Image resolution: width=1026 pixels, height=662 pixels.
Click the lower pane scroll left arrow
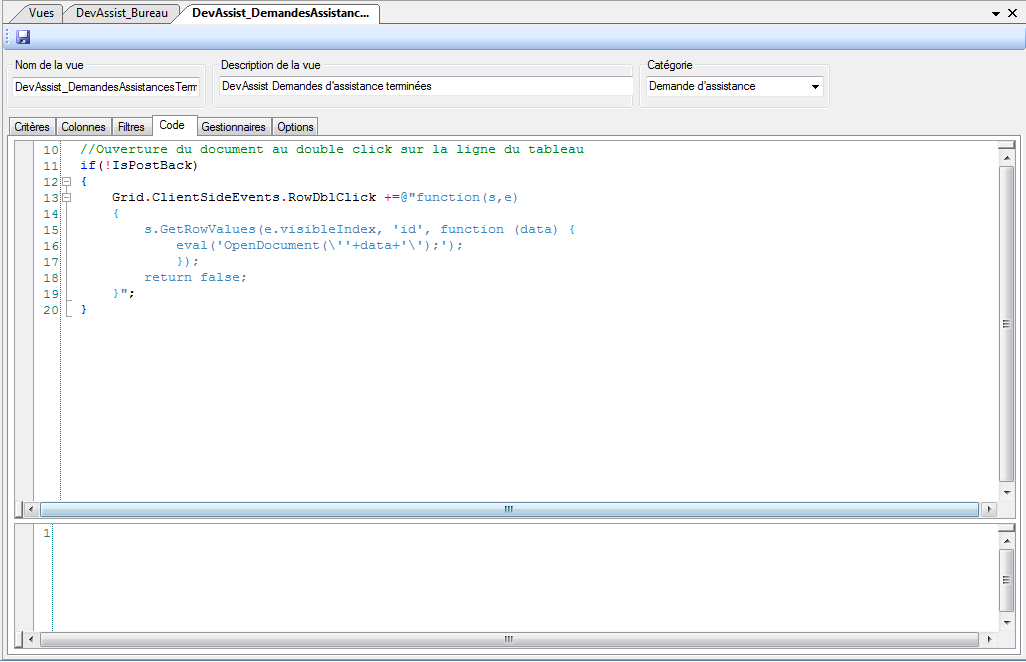pyautogui.click(x=30, y=639)
